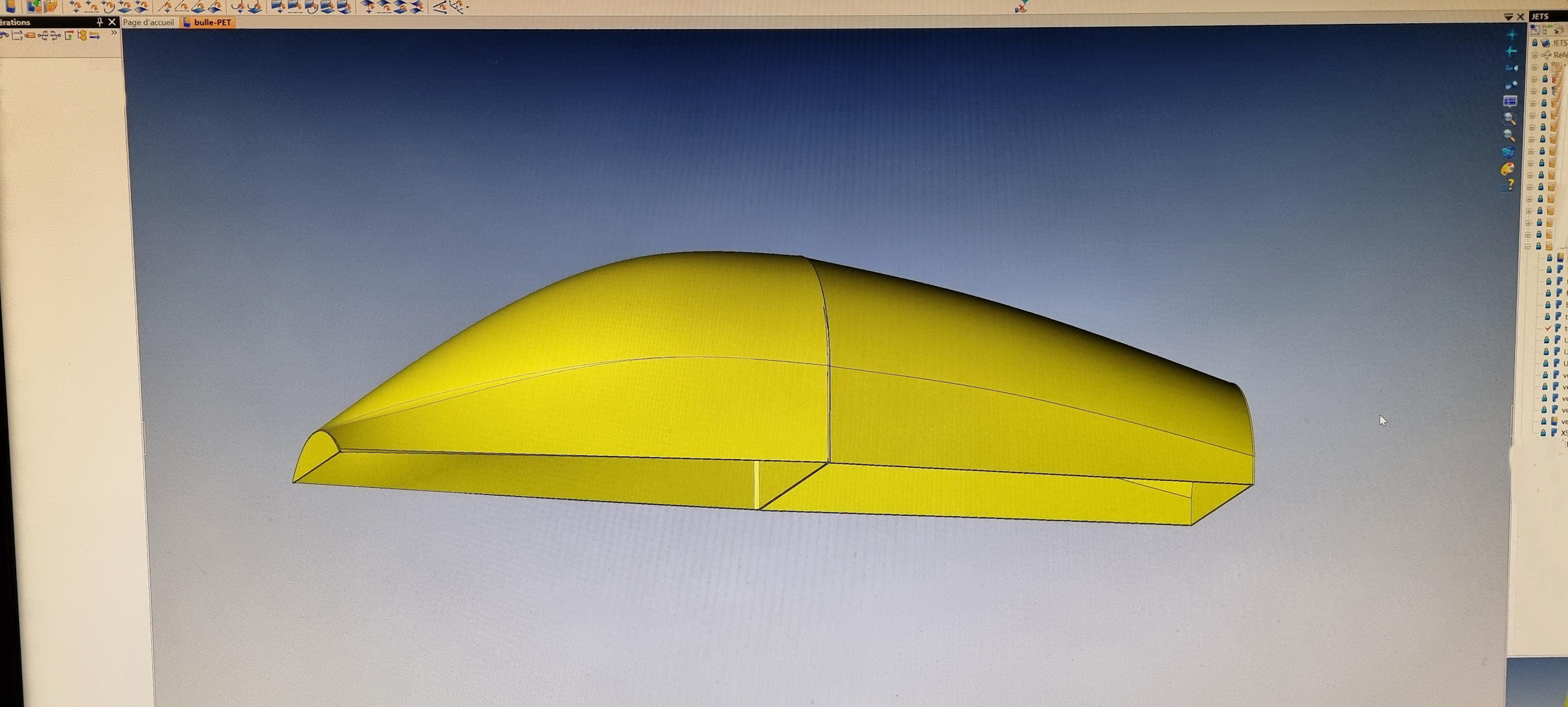Collapse the expanded folder node in tree
Screen dimensions: 1568x707
[1528, 246]
